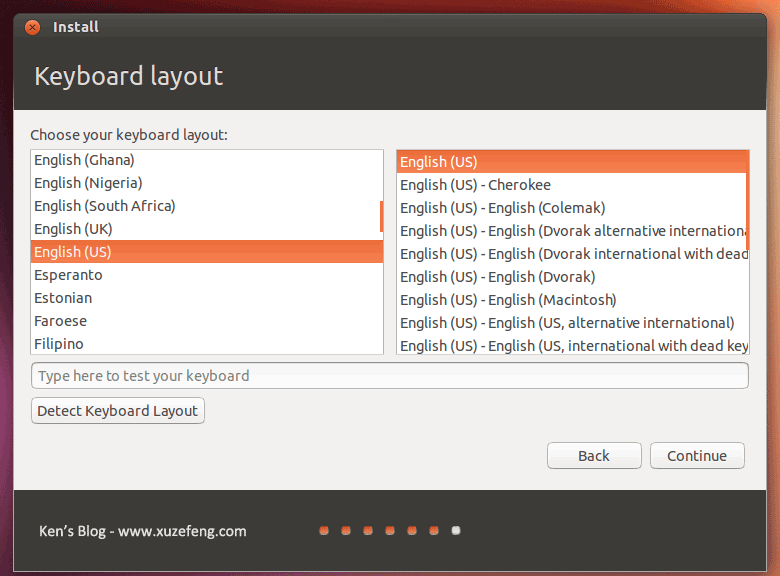Select Dvorak international with dead keys variant

(572, 254)
